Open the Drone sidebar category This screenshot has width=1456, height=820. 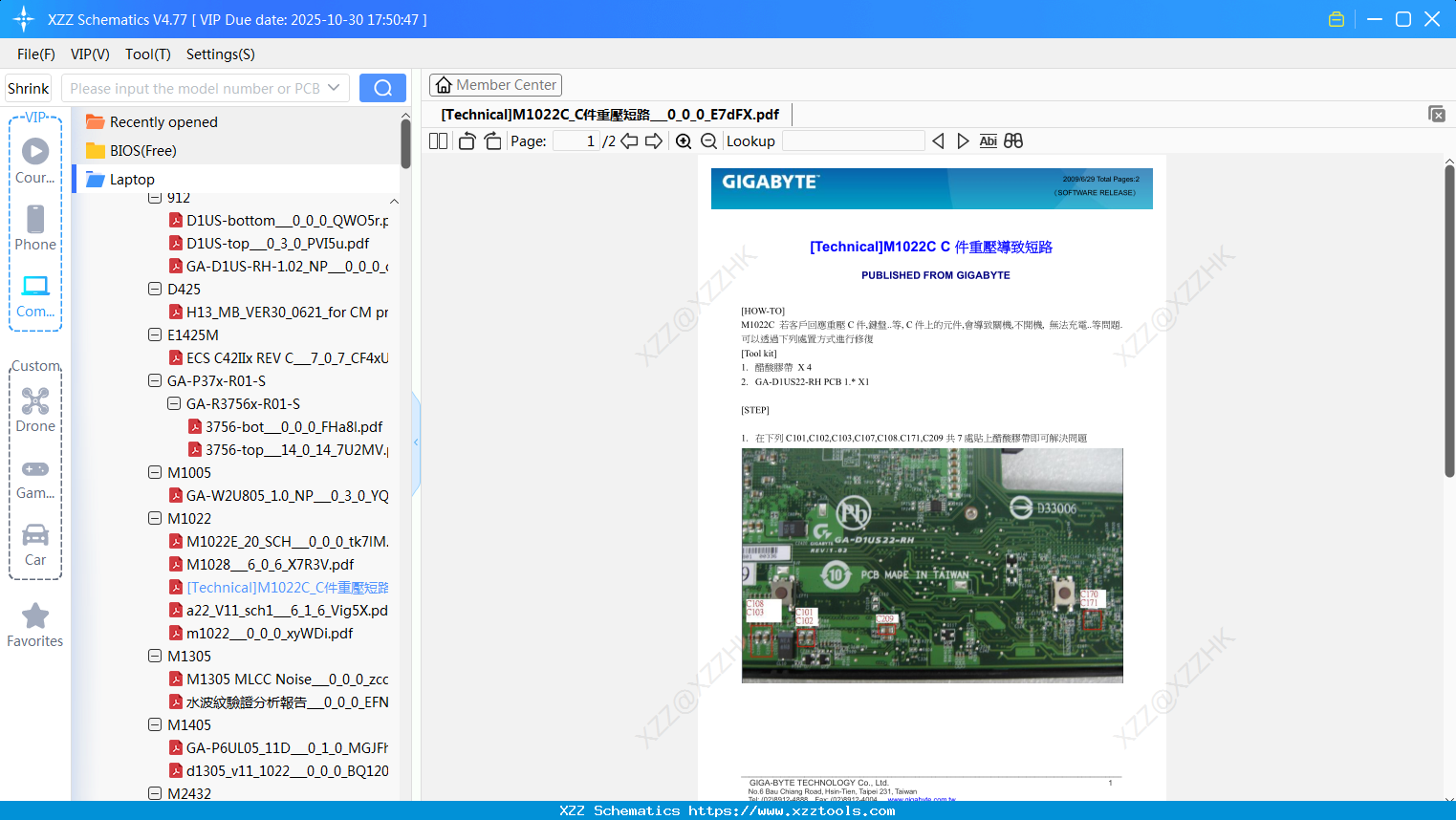click(x=35, y=410)
